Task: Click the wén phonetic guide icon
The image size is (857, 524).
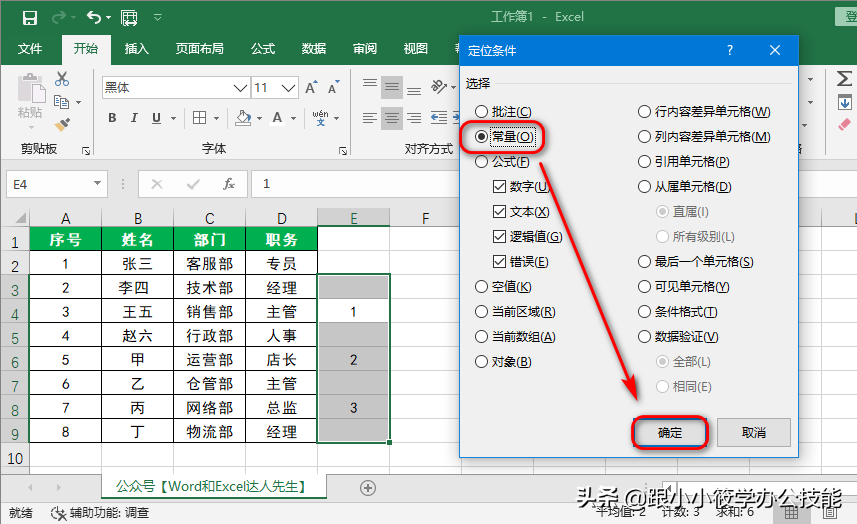Action: pos(320,117)
